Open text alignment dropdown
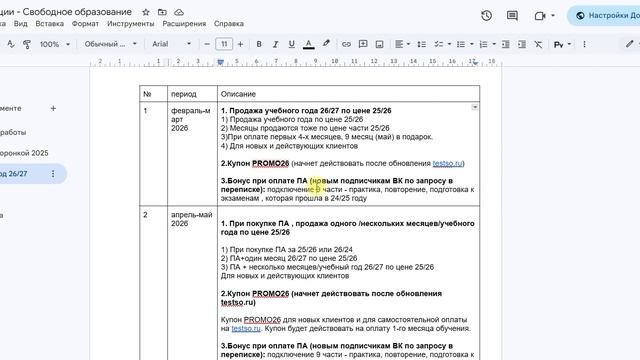 [402, 44]
